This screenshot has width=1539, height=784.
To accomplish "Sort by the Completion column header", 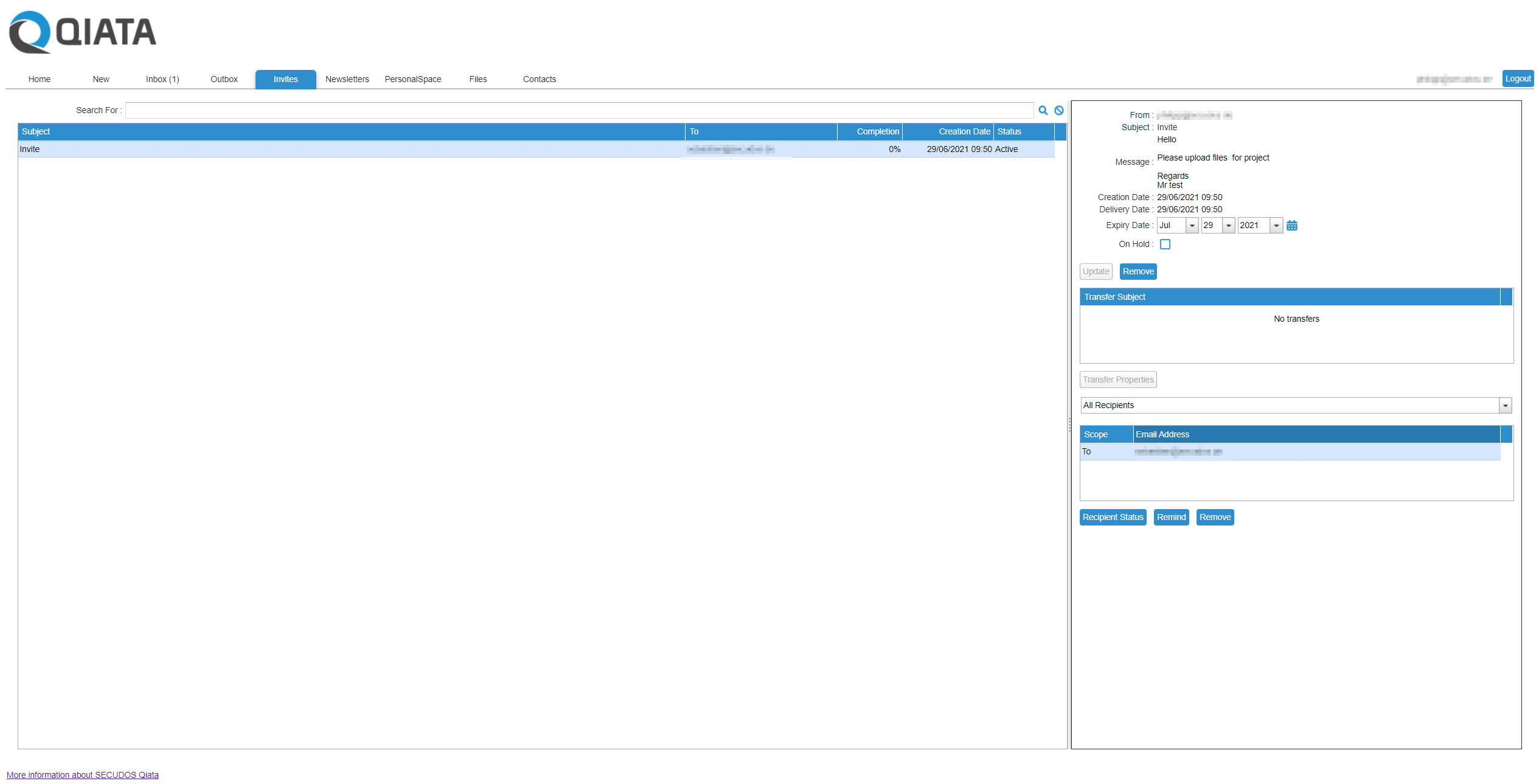I will point(877,131).
